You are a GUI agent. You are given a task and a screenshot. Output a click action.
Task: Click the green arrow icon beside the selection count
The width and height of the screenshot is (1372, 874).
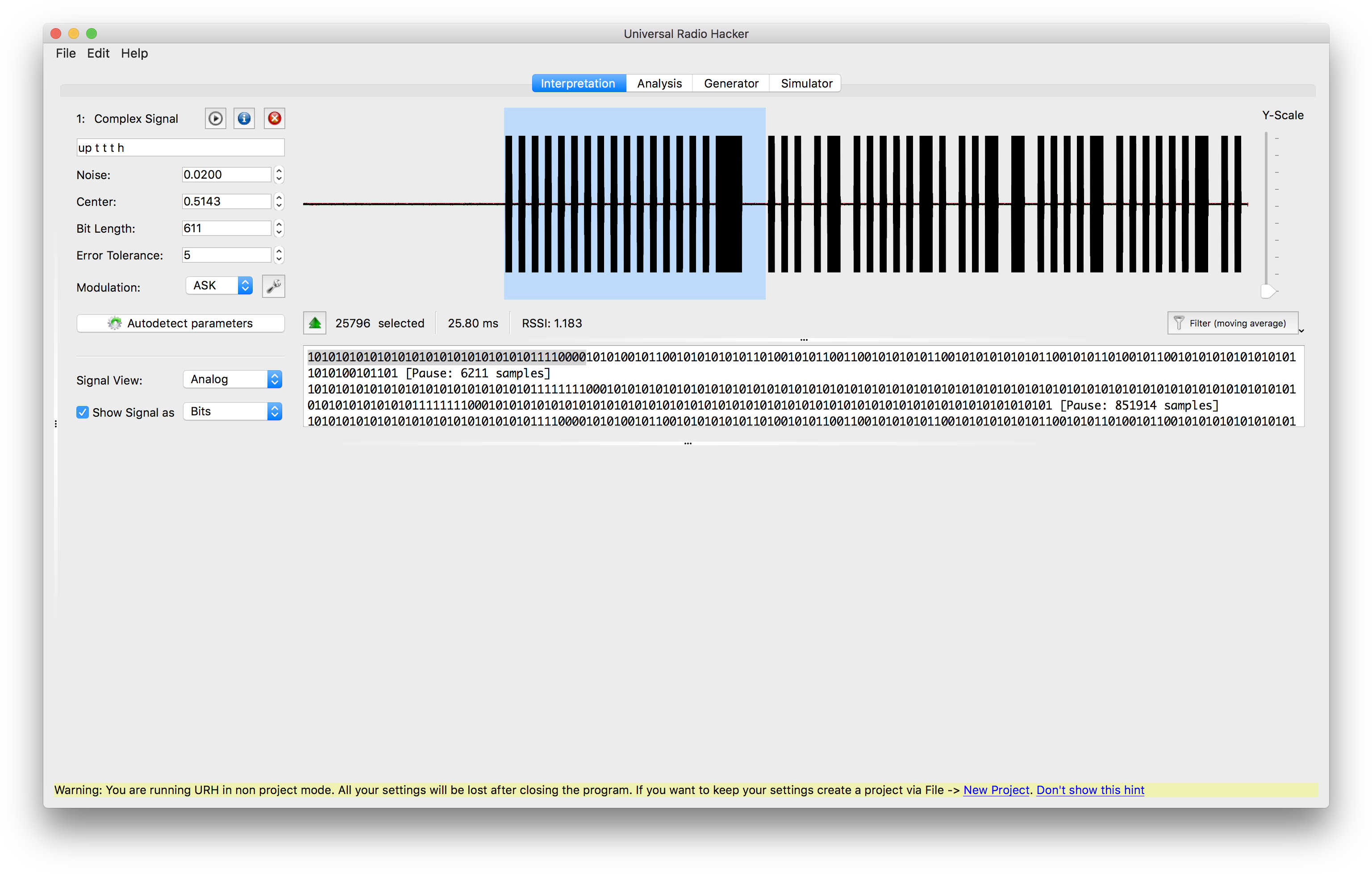pos(314,323)
